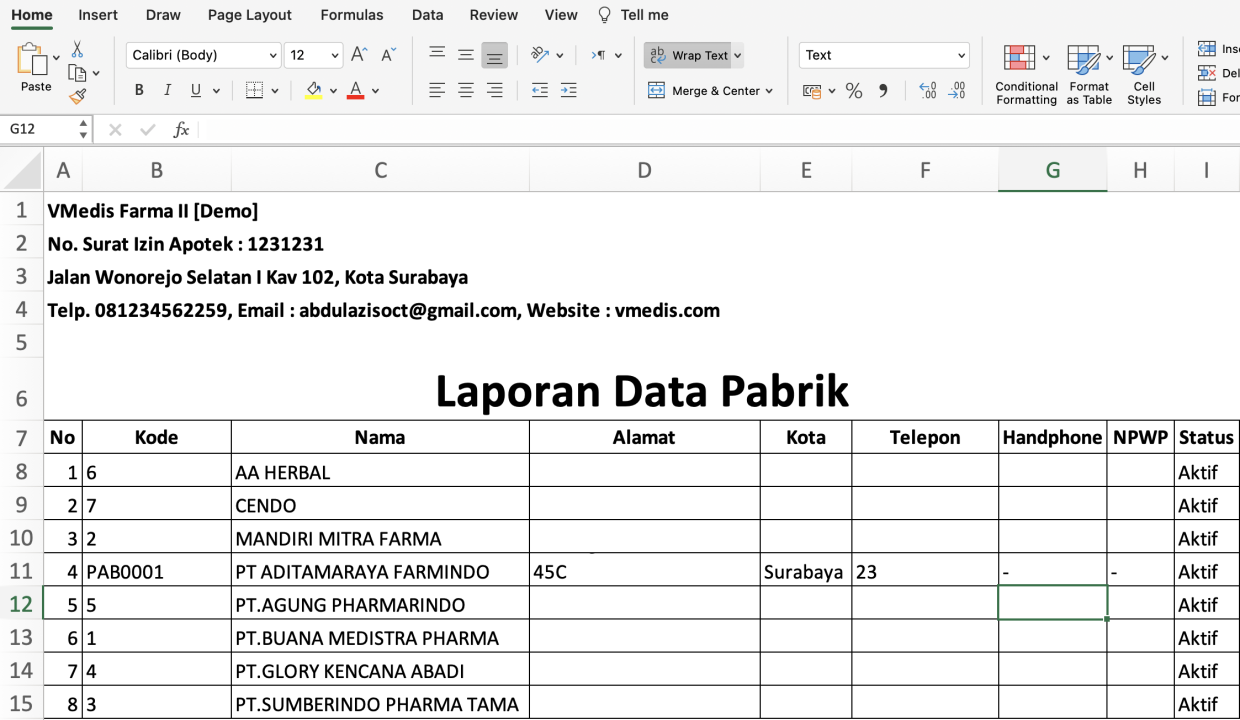Click the Center text alignment icon

pos(466,91)
